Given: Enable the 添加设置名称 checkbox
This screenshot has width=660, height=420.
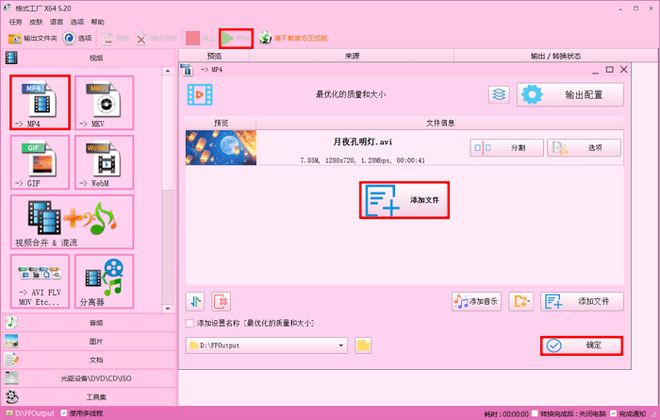Looking at the screenshot, I should pos(191,323).
